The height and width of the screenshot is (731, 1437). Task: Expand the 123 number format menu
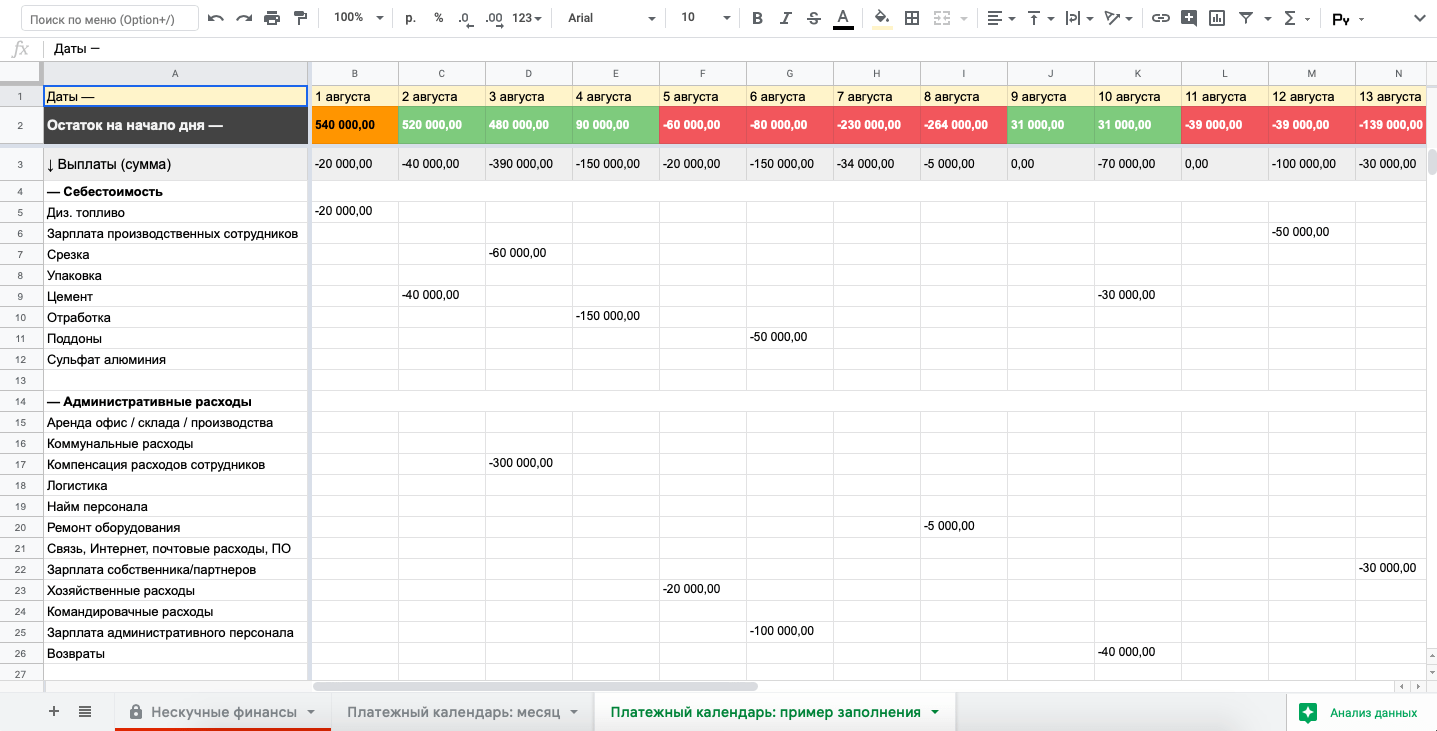coord(526,18)
